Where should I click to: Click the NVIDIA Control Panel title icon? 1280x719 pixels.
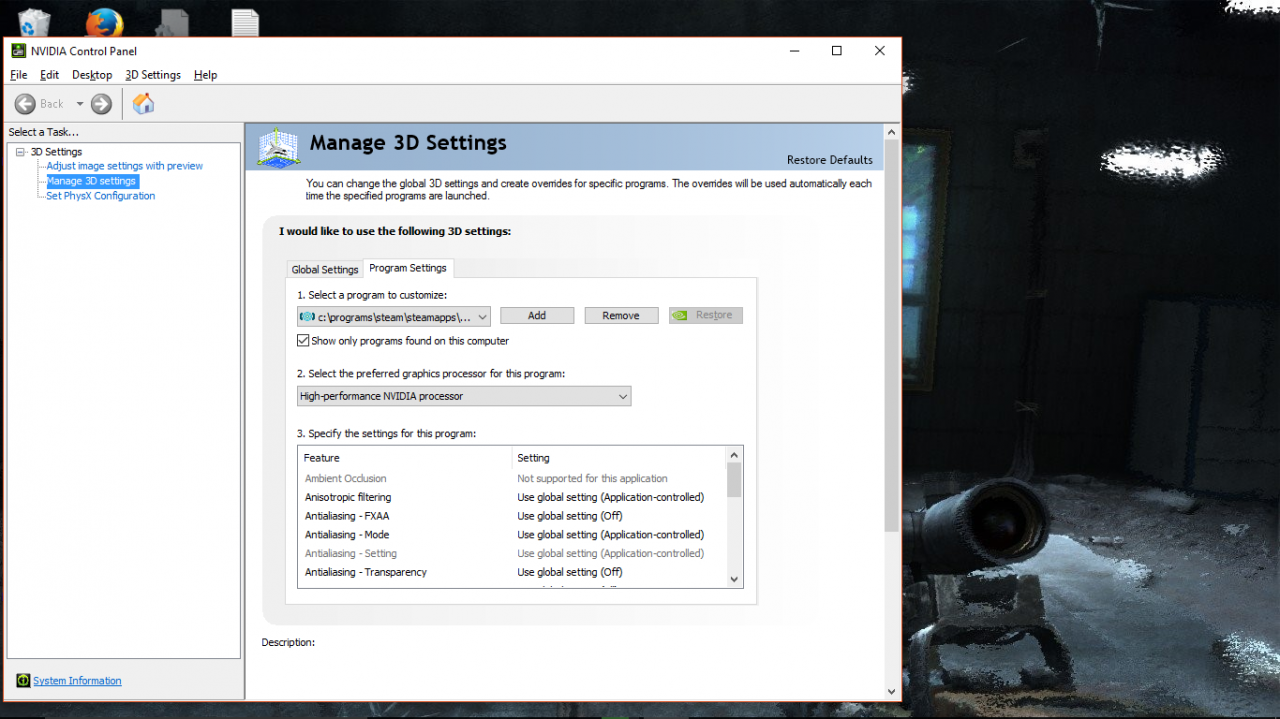click(x=19, y=51)
